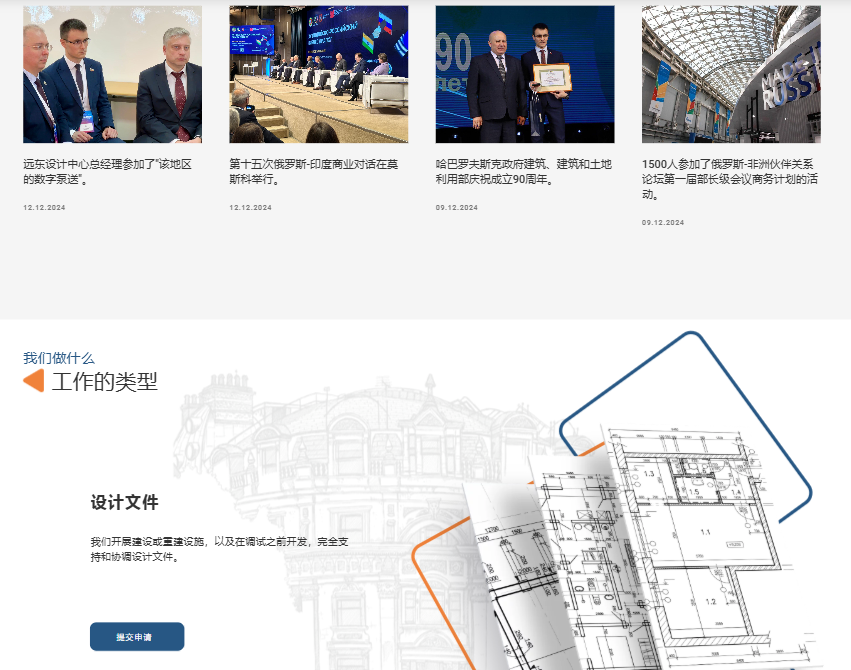Click the 我们做什么 section label

(x=59, y=358)
